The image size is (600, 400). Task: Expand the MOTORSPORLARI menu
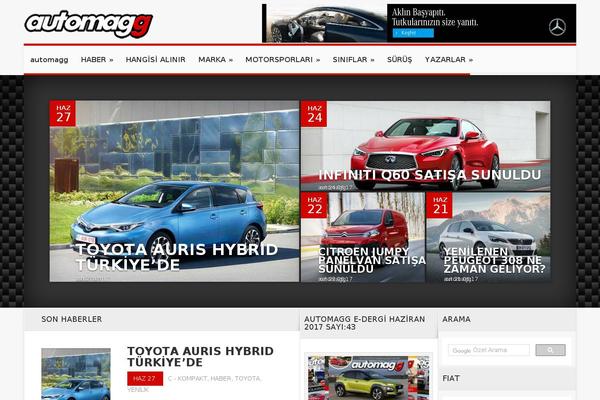click(283, 60)
